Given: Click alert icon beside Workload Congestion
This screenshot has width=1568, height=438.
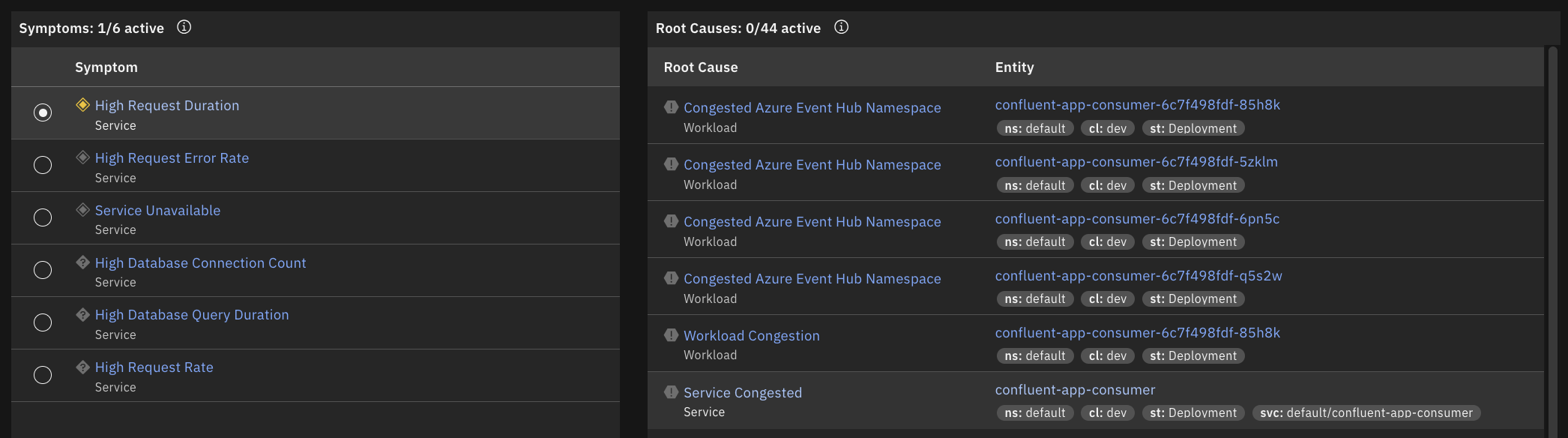Looking at the screenshot, I should point(671,335).
